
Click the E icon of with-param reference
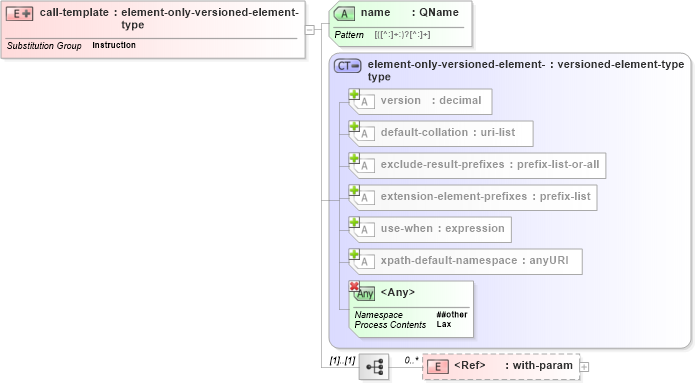pos(438,367)
